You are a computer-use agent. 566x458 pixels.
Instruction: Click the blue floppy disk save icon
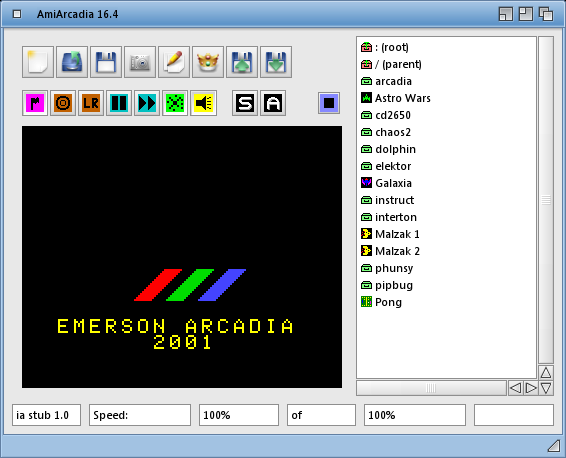[x=106, y=62]
